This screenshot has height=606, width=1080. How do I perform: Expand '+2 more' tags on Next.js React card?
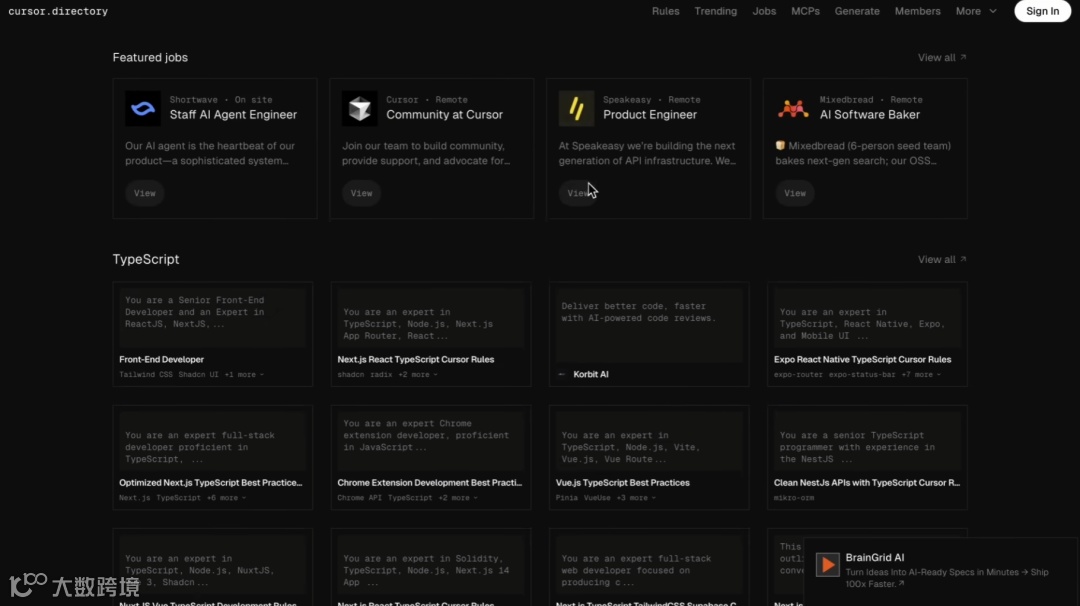coord(417,375)
